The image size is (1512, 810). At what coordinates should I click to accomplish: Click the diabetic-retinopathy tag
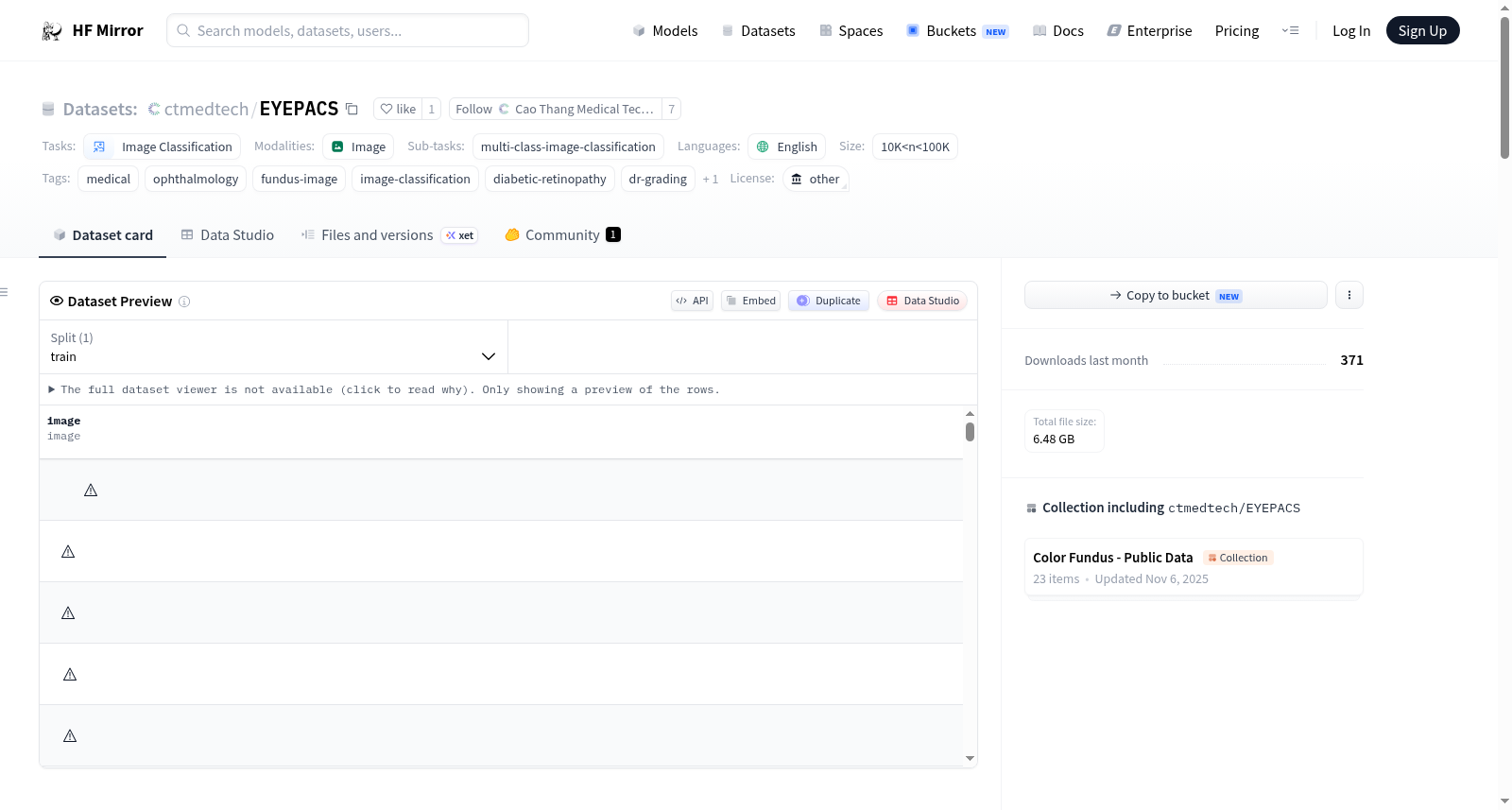coord(550,180)
